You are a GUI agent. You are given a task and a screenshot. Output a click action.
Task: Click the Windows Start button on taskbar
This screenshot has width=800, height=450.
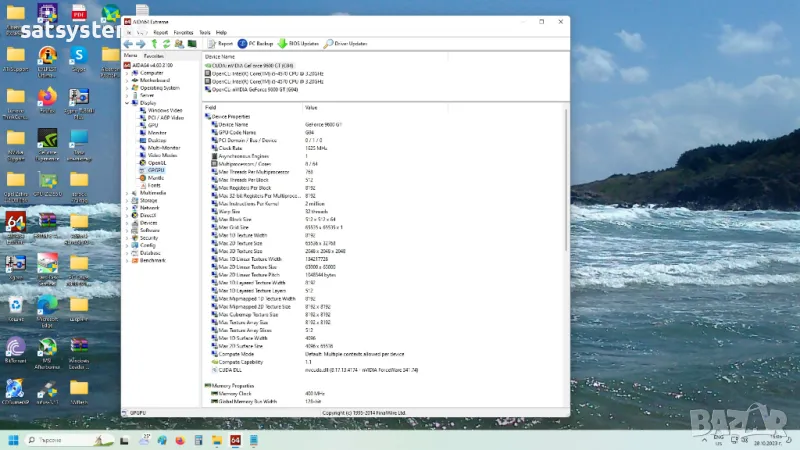[12, 439]
